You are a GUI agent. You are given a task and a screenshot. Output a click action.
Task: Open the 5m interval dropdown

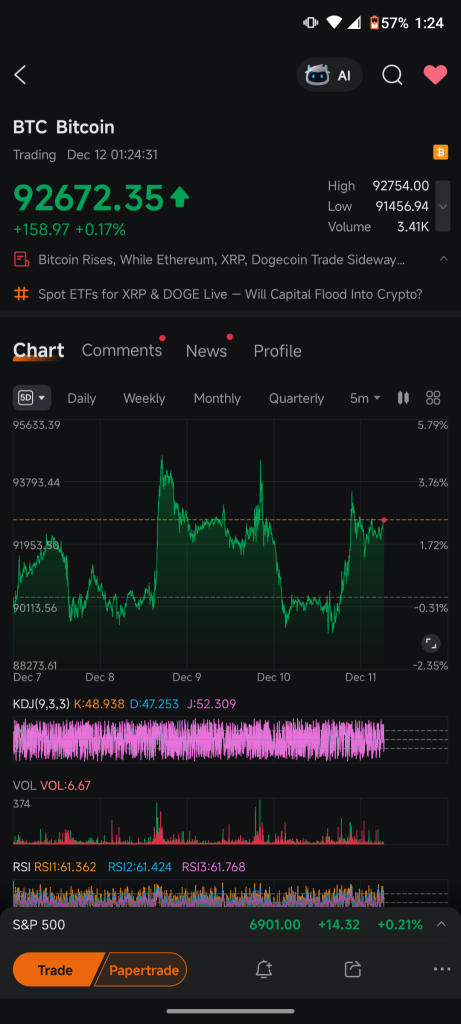tap(365, 398)
